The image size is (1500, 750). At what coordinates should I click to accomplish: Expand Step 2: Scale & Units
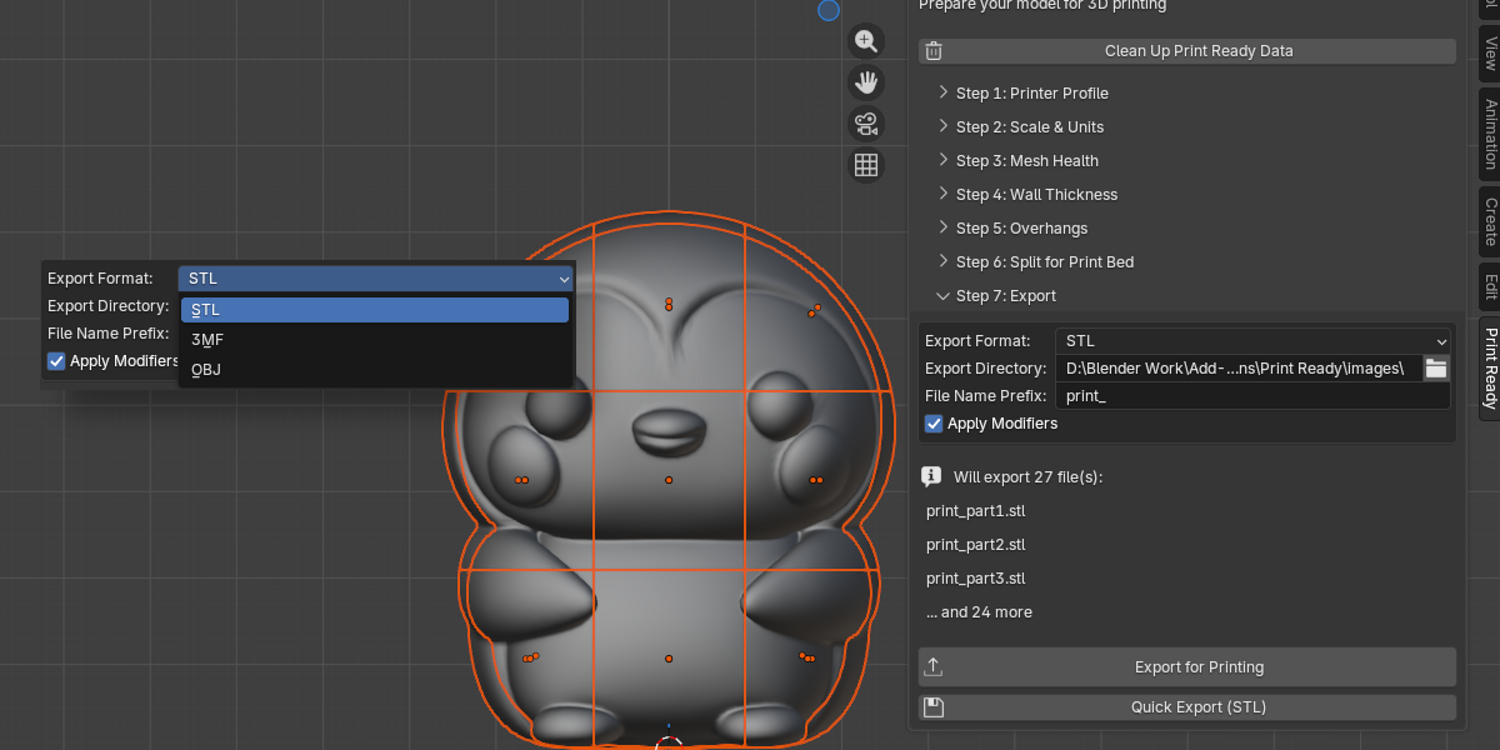tap(1030, 127)
